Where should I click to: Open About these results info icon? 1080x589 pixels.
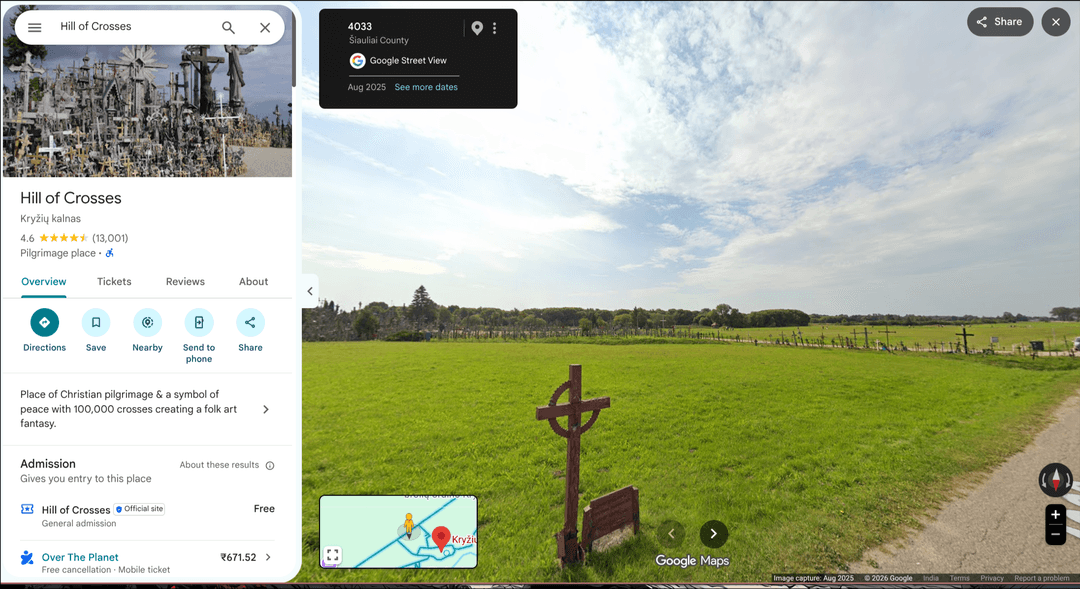[x=270, y=466]
